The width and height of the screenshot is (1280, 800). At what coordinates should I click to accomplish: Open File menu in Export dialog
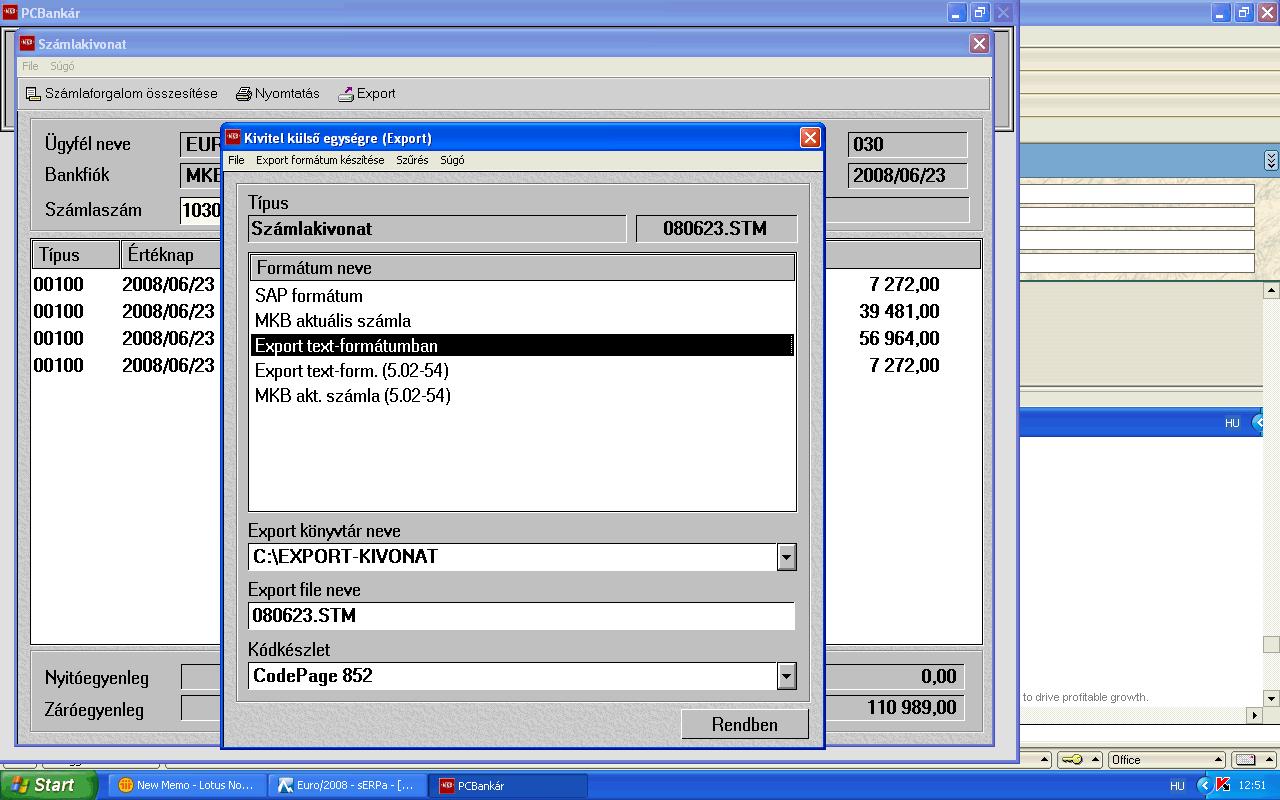pyautogui.click(x=236, y=160)
